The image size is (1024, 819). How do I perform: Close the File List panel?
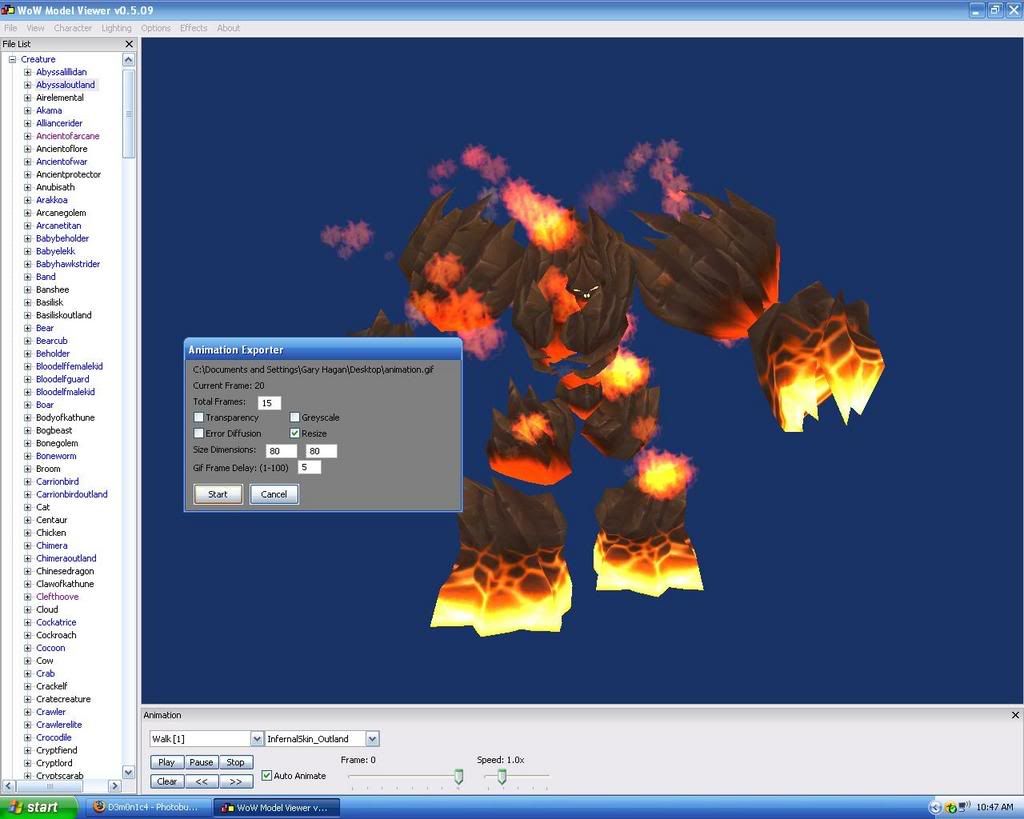pos(129,44)
